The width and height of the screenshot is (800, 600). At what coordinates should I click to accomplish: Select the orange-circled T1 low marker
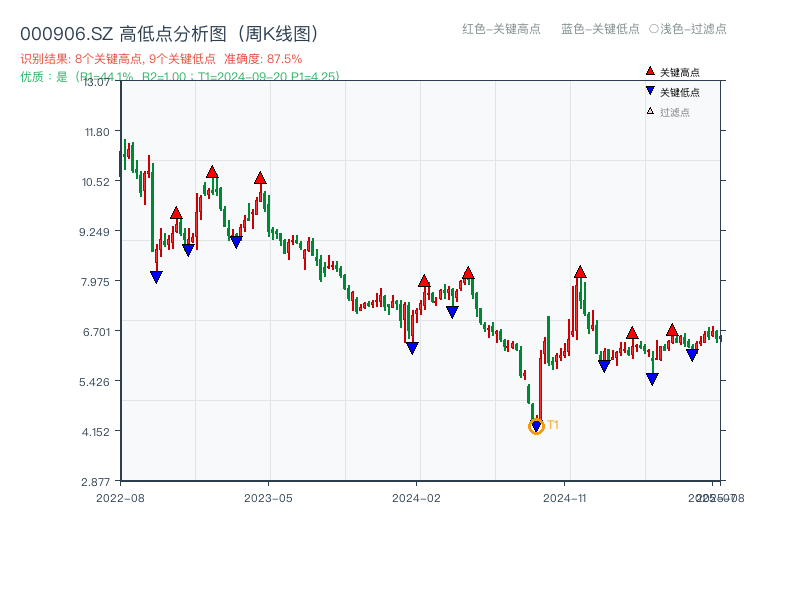(536, 427)
